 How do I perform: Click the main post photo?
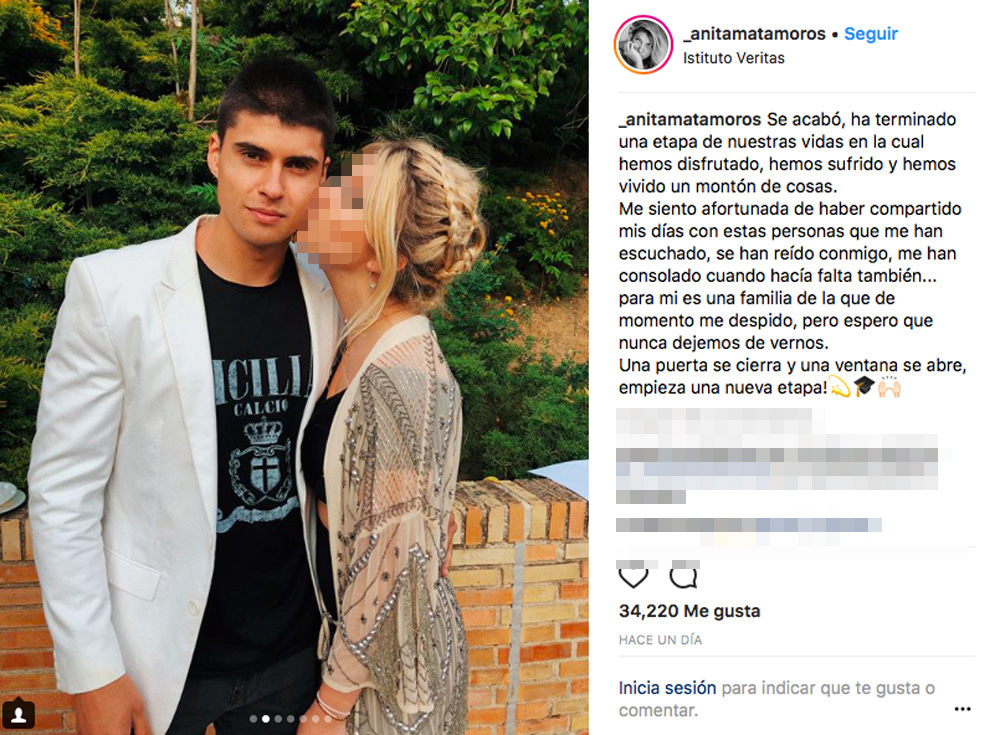pos(294,368)
